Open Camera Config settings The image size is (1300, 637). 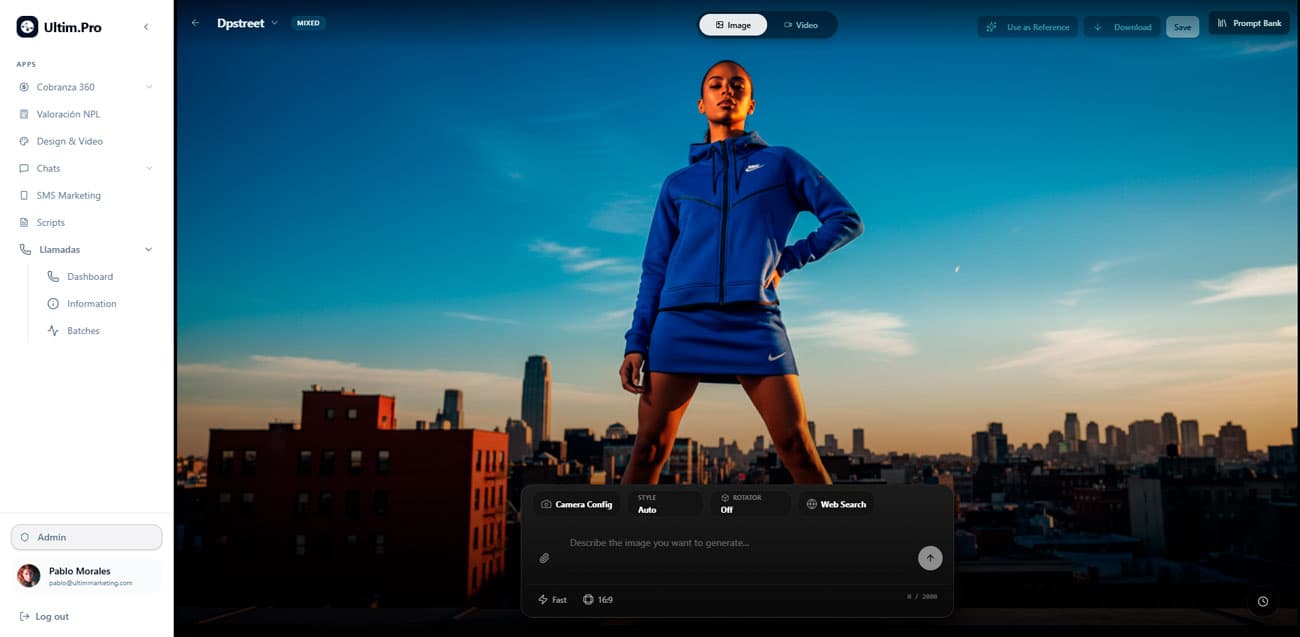576,504
